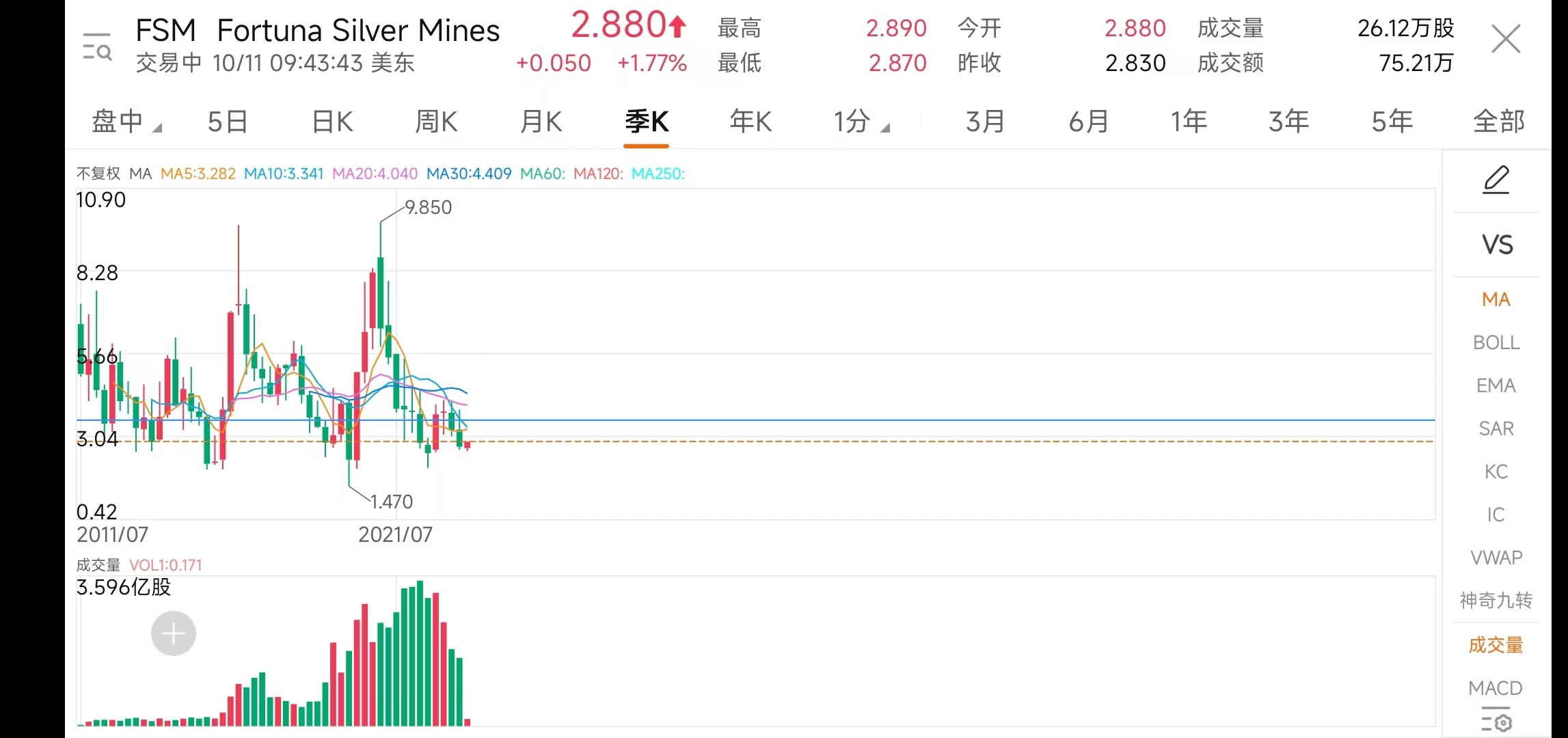Expand the 1分 minute interval dropdown
Image resolution: width=1568 pixels, height=738 pixels.
click(861, 122)
